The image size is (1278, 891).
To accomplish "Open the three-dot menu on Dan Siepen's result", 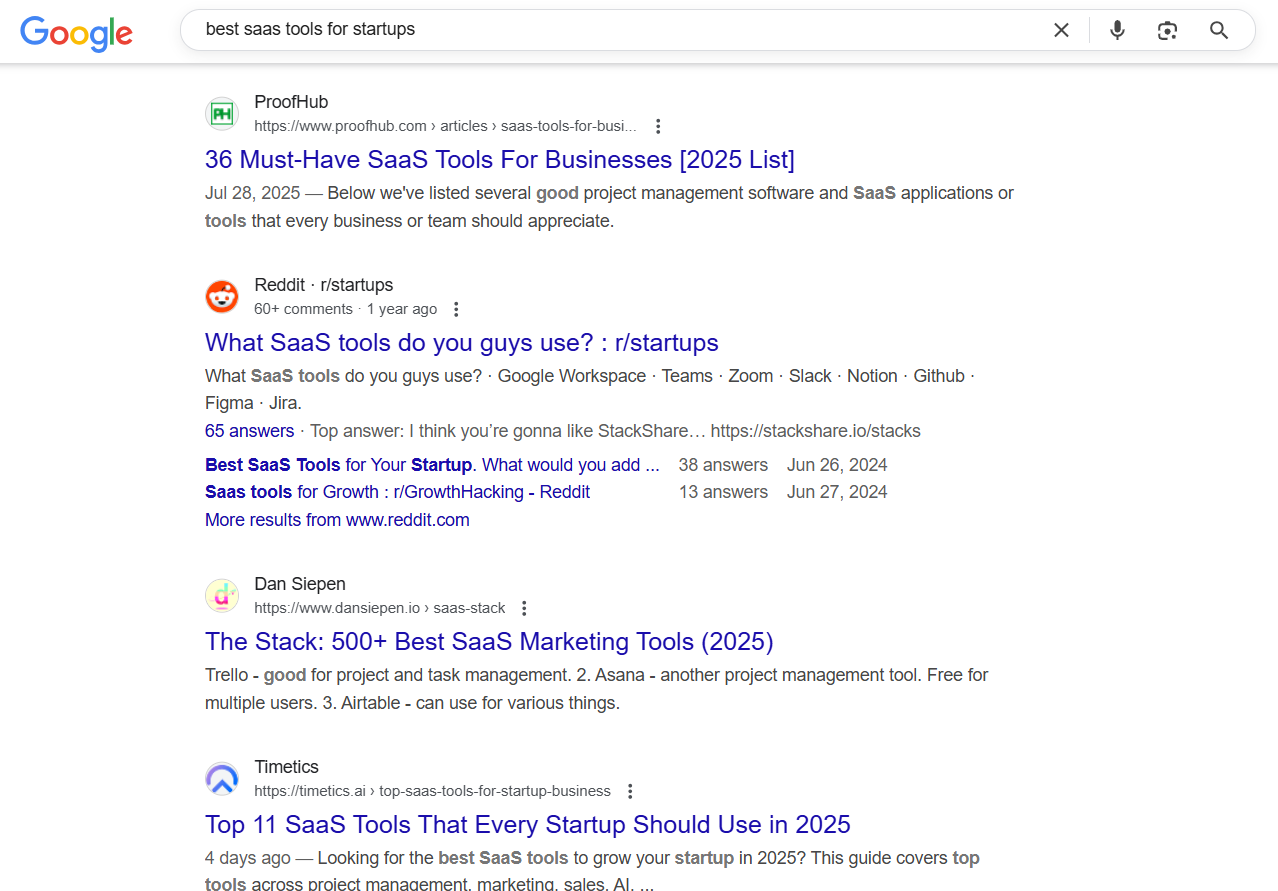I will coord(524,607).
